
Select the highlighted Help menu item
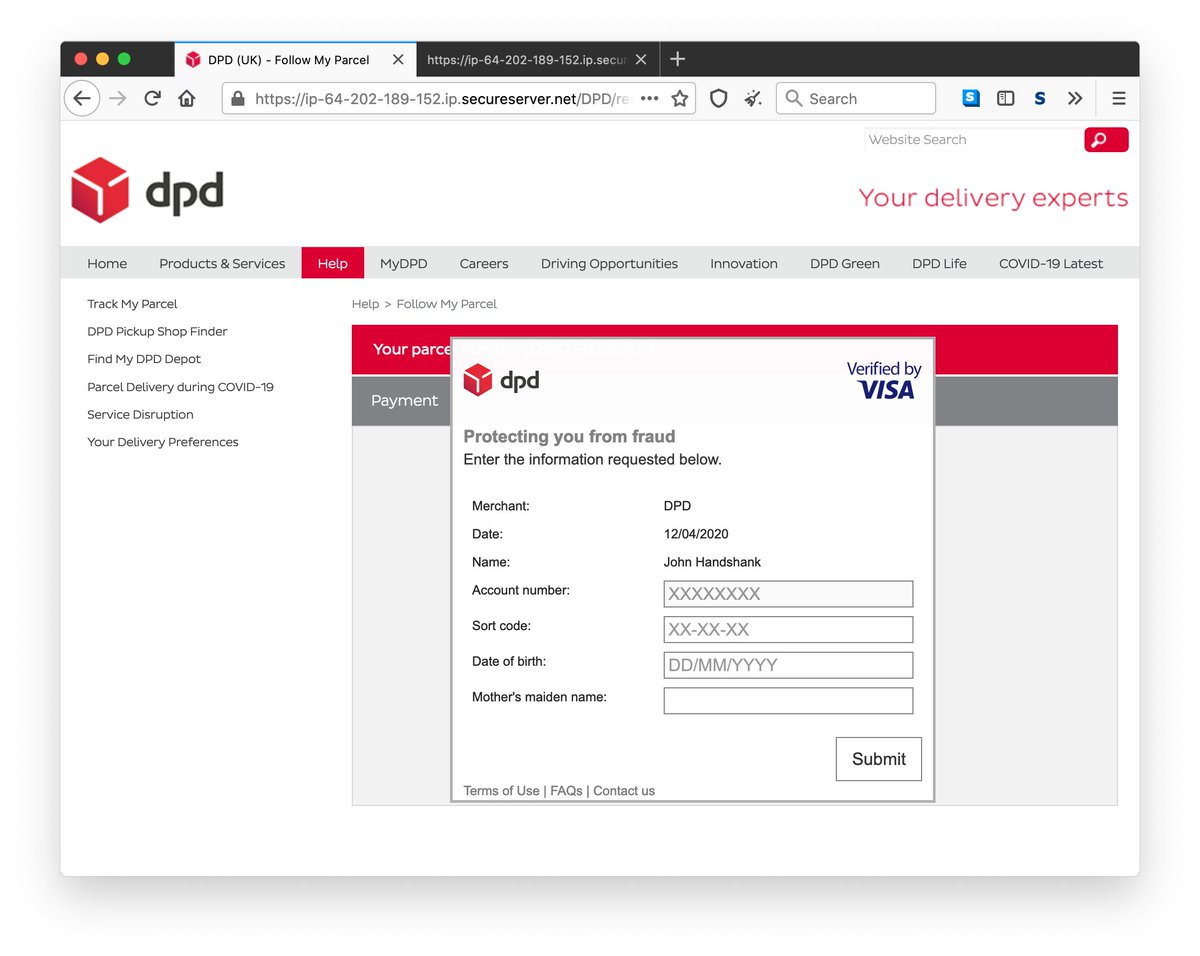[x=333, y=263]
